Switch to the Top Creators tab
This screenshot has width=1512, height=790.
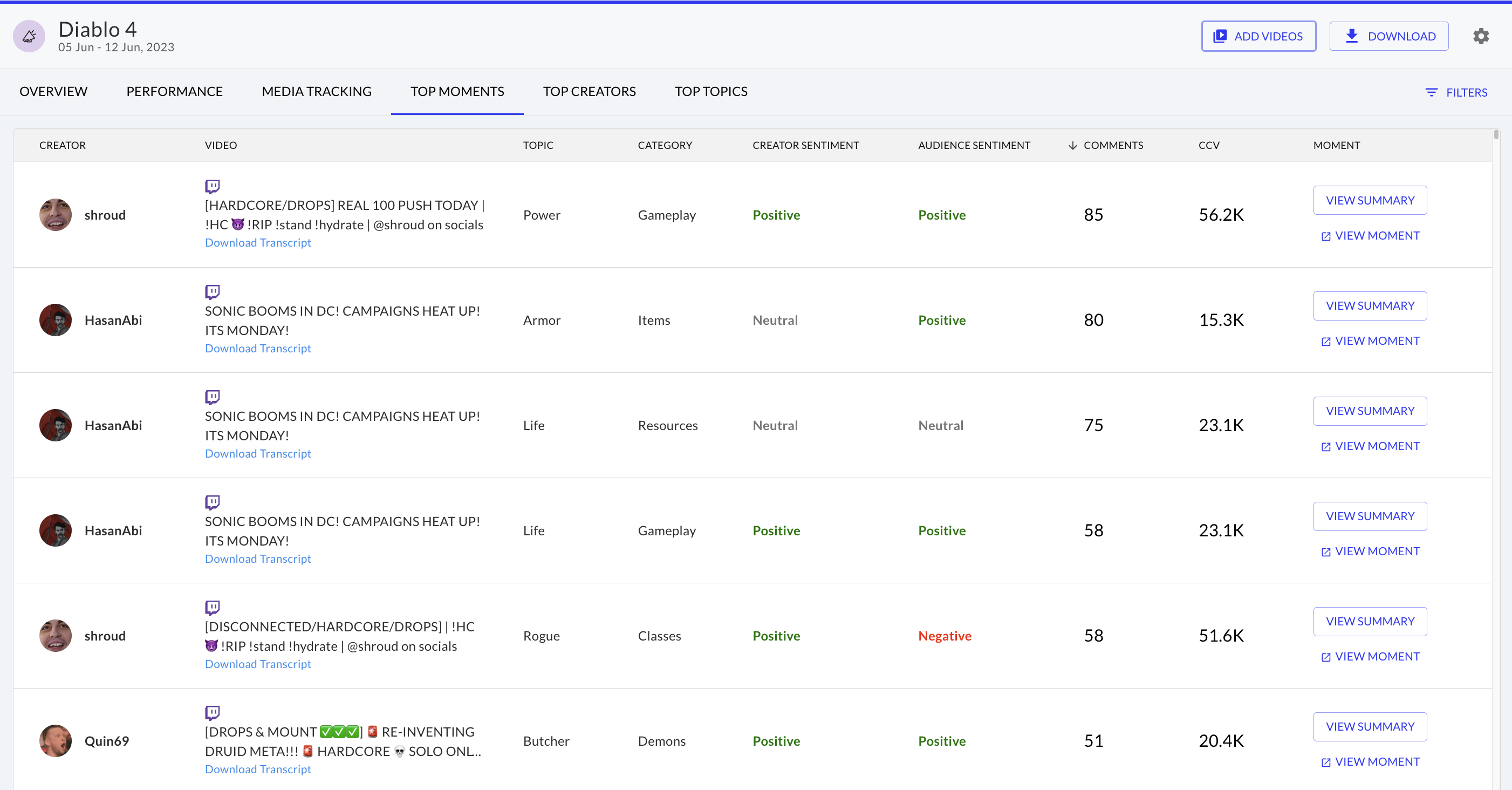click(x=589, y=92)
